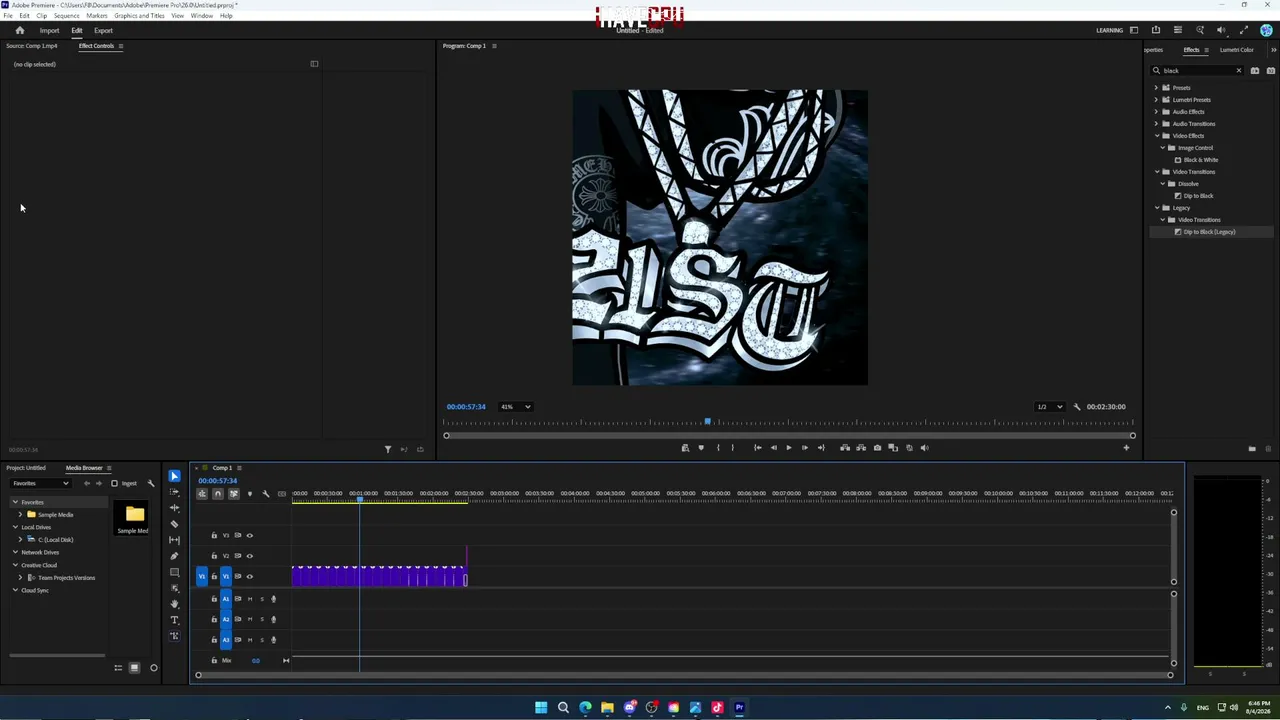Click the Home icon in the top bar
This screenshot has height=720, width=1280.
click(x=19, y=30)
